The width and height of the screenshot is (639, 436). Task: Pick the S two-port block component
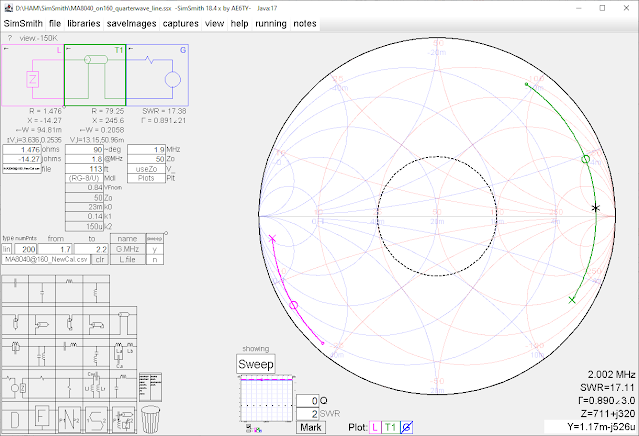click(96, 419)
